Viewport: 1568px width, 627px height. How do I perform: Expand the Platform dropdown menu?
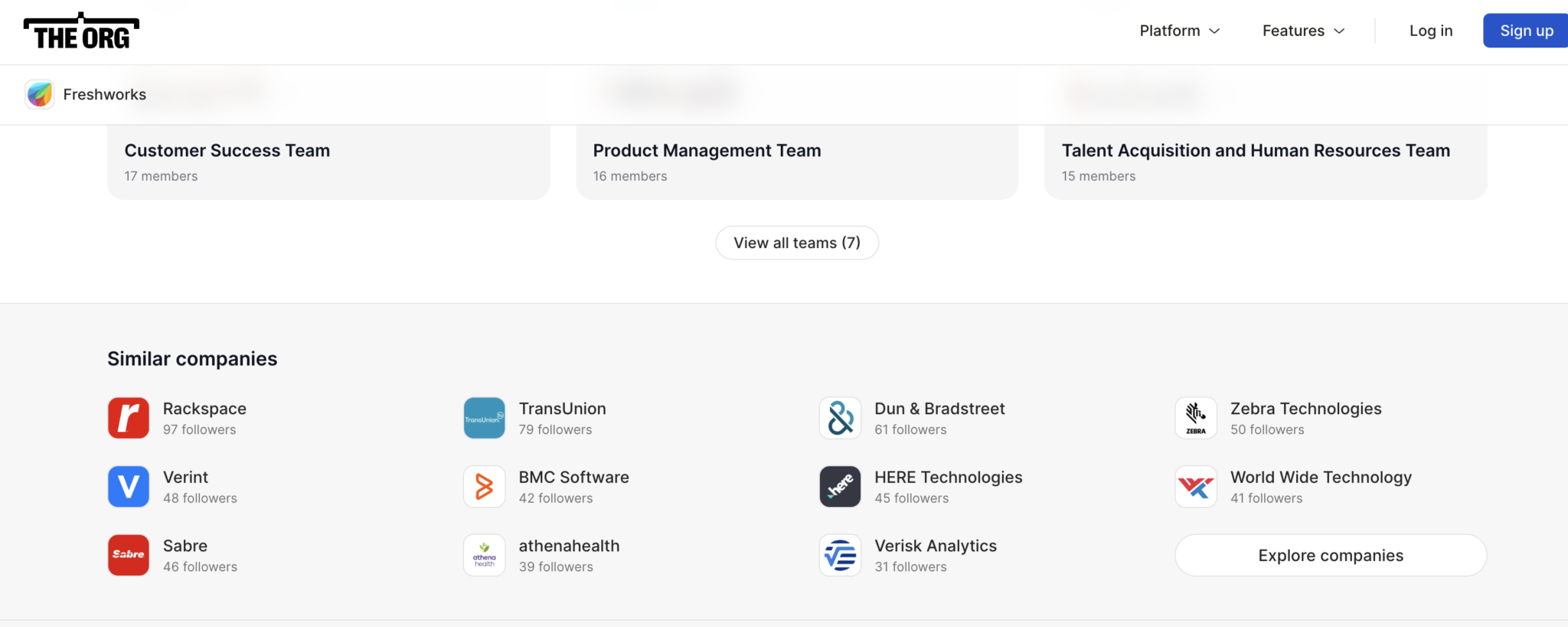[1179, 31]
